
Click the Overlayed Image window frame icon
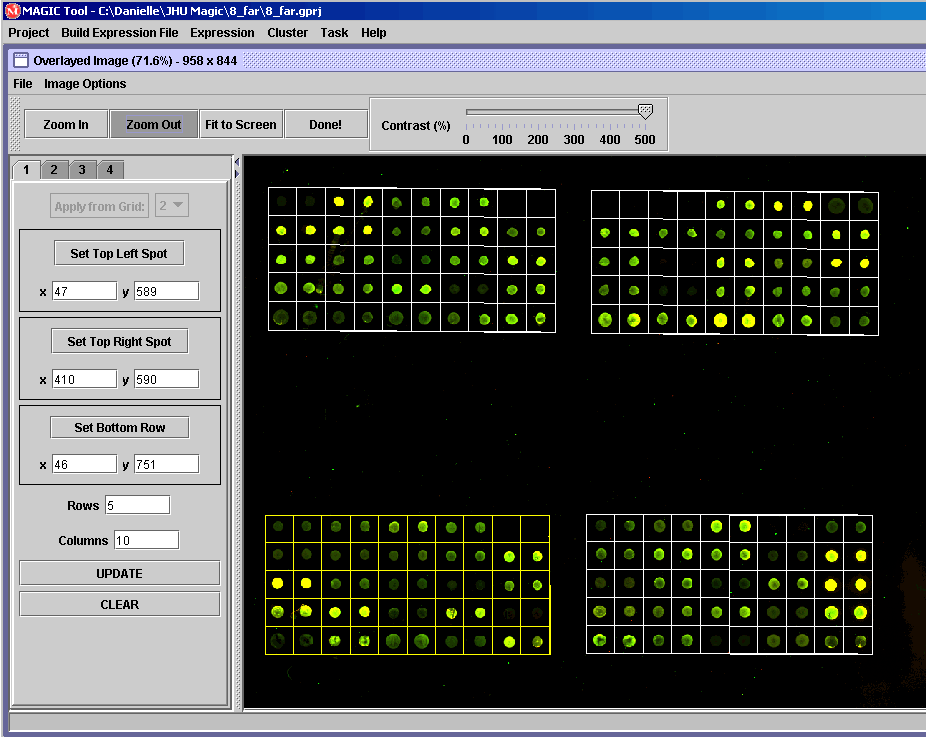(20, 60)
